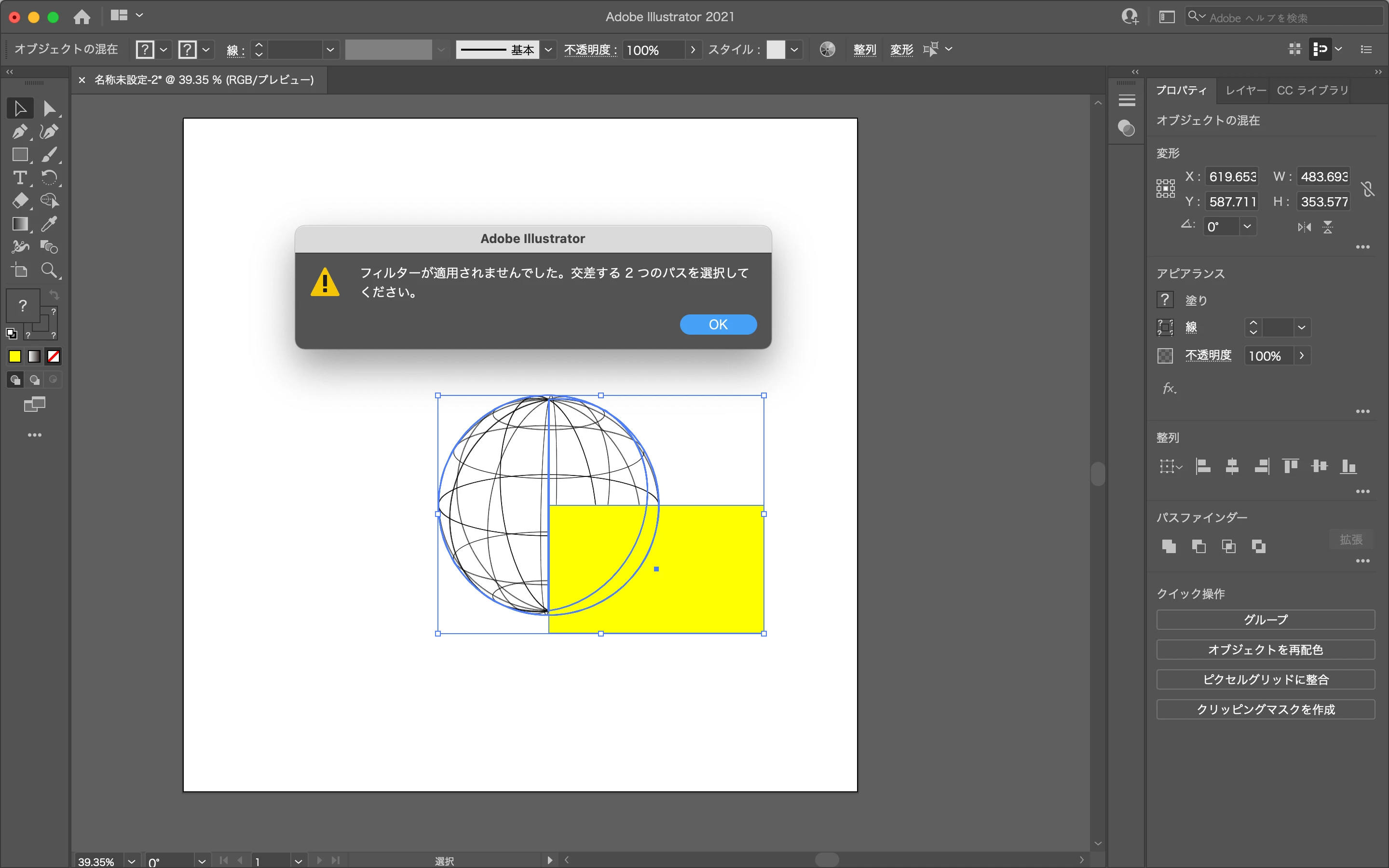Viewport: 1389px width, 868px height.
Task: Select the Pen tool in the toolbar
Action: pos(19,132)
